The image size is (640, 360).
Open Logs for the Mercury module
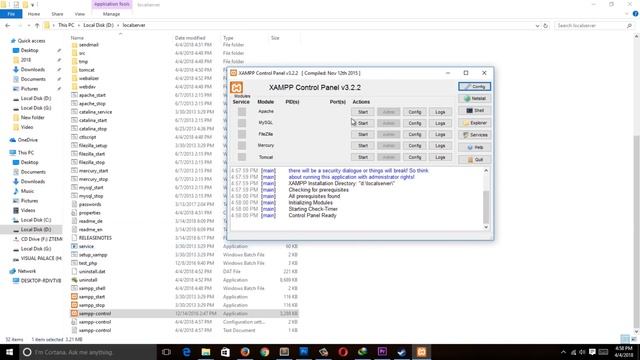[x=440, y=146]
